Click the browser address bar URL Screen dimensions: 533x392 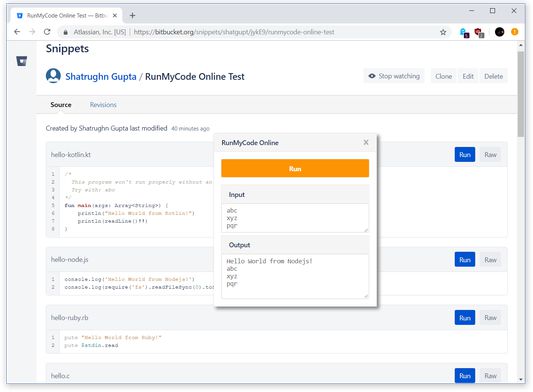[234, 32]
